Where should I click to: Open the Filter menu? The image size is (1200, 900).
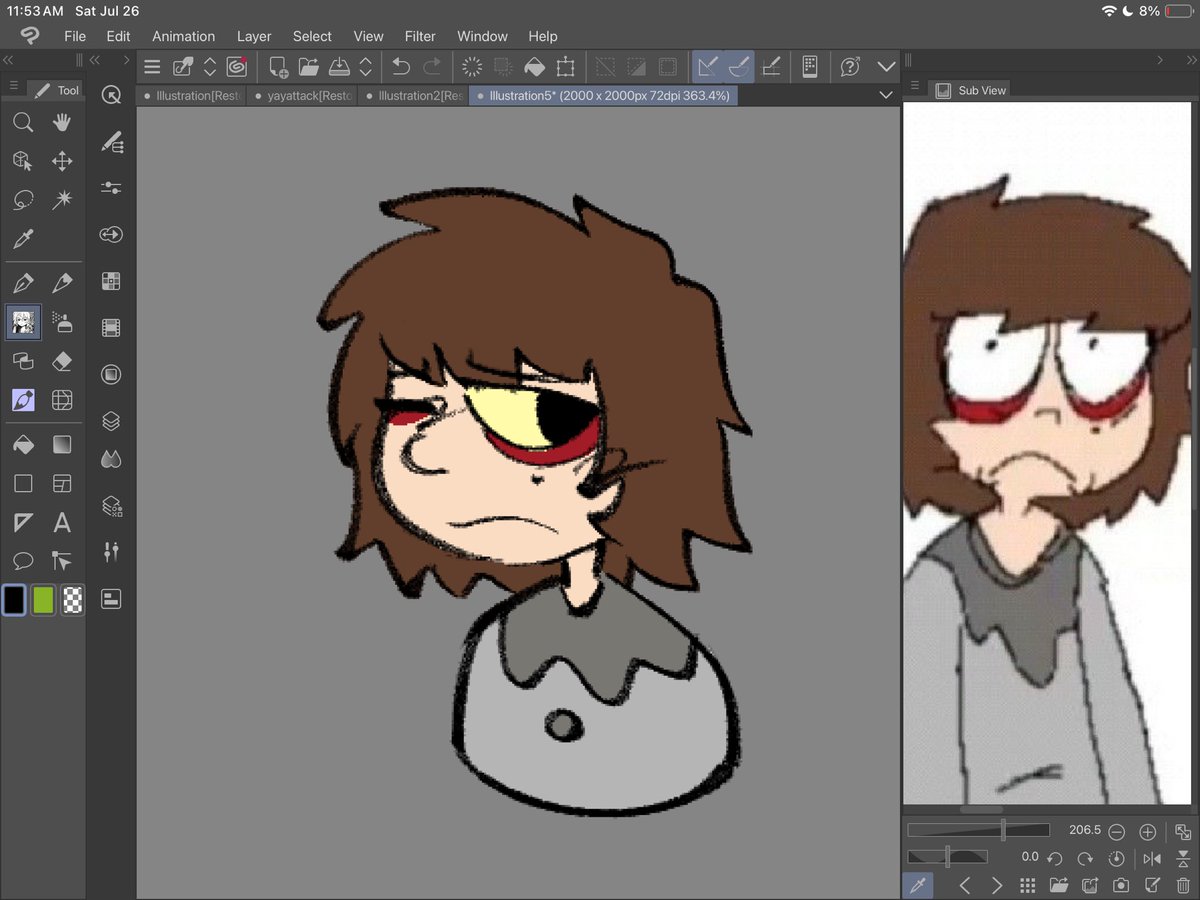click(x=420, y=36)
